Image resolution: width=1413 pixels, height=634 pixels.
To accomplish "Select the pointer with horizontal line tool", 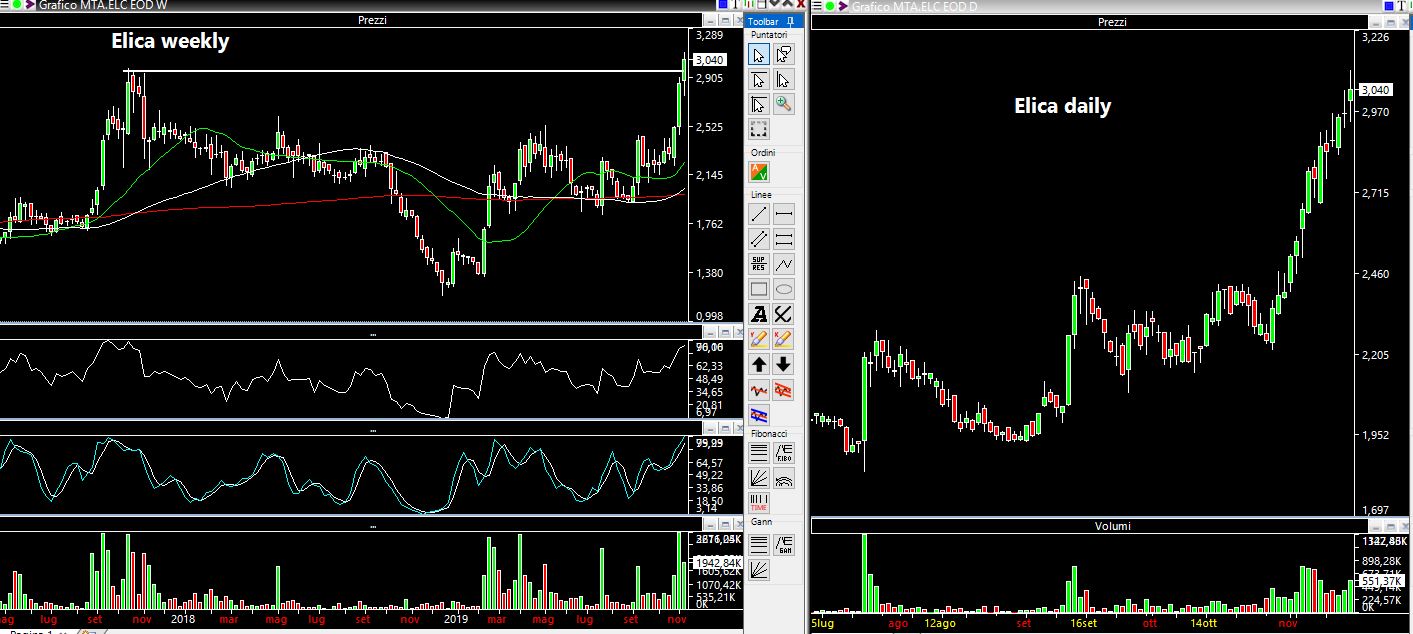I will (x=759, y=79).
